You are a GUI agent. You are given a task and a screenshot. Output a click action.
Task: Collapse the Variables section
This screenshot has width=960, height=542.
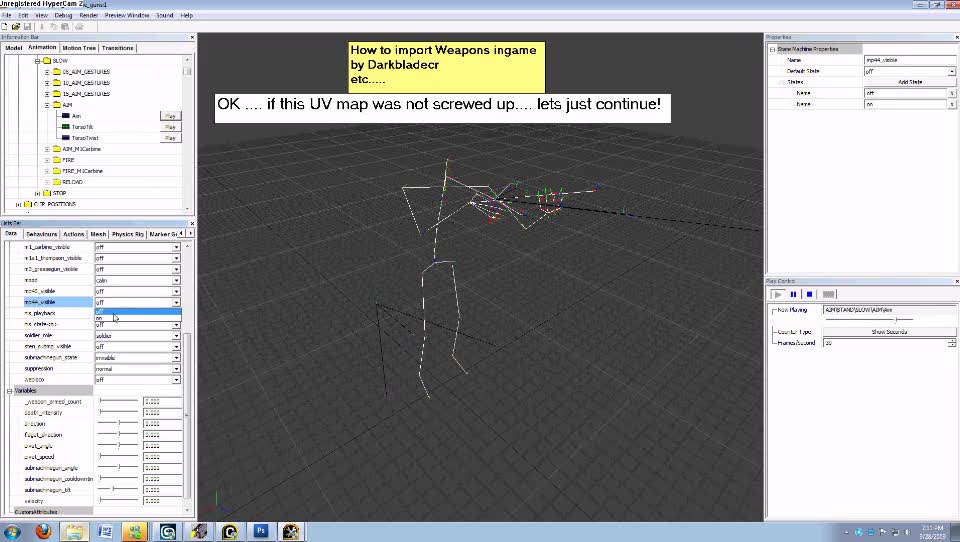(x=9, y=391)
